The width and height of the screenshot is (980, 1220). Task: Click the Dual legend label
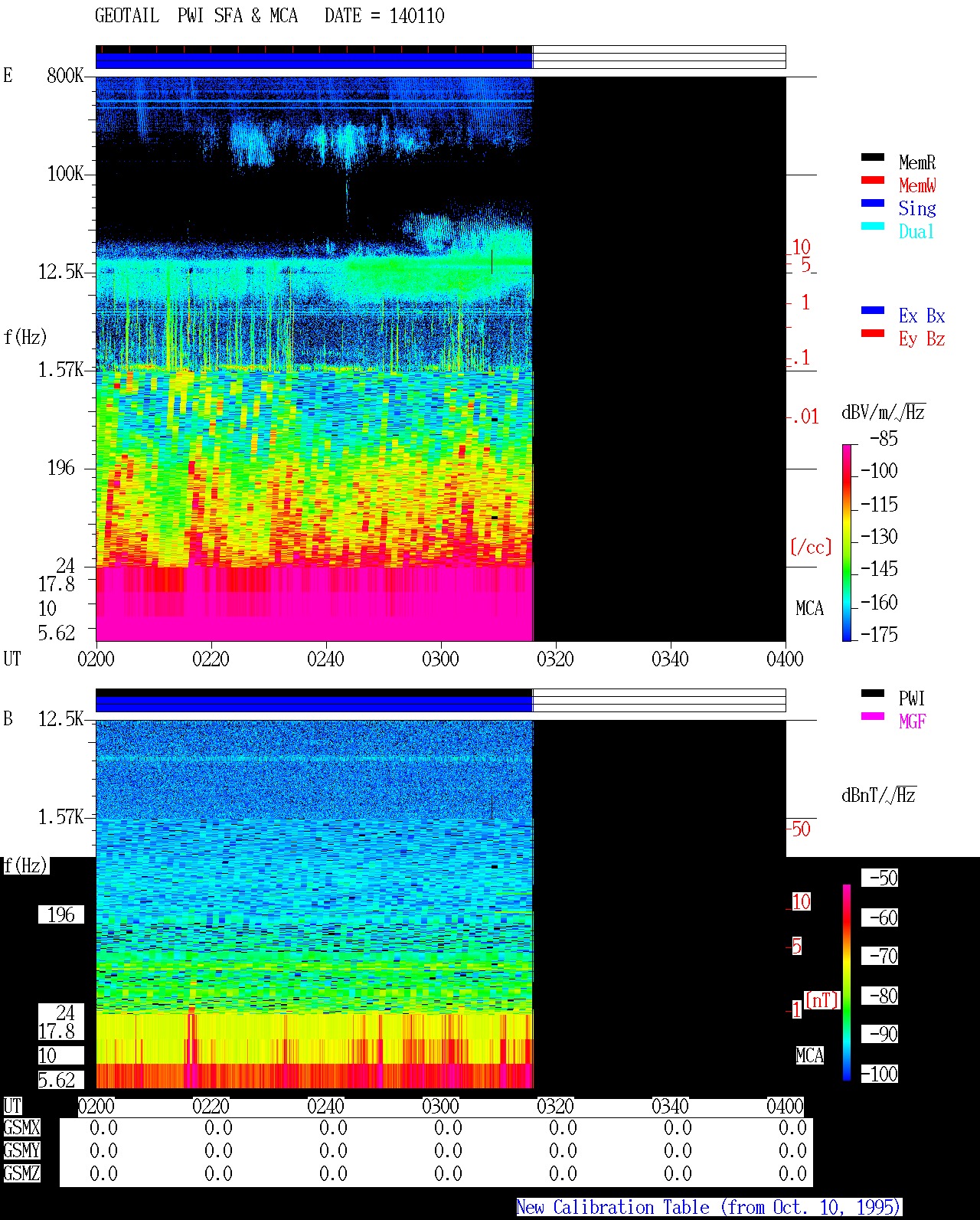pyautogui.click(x=916, y=231)
